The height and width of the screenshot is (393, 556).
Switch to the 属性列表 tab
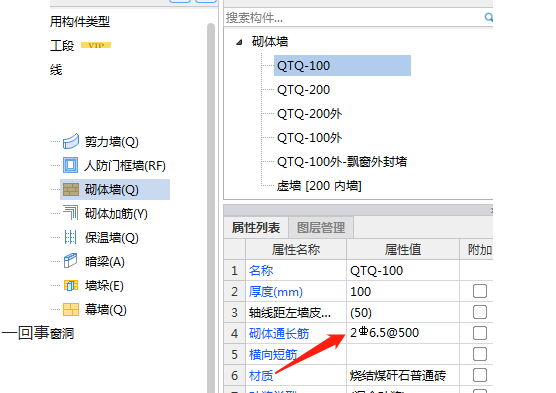[x=256, y=228]
